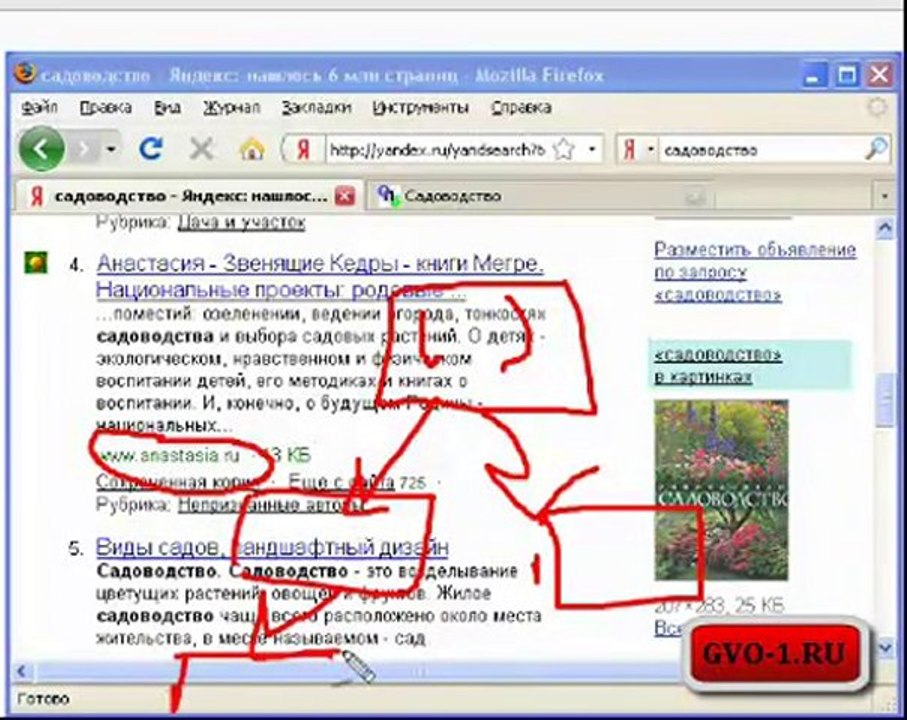Close the Firefox window

pos(880,76)
